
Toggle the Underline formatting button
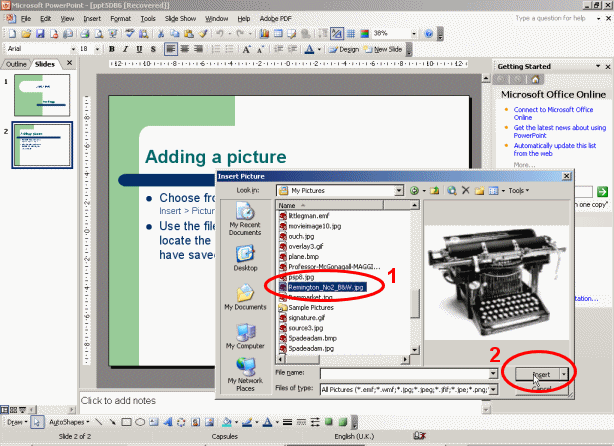[139, 49]
